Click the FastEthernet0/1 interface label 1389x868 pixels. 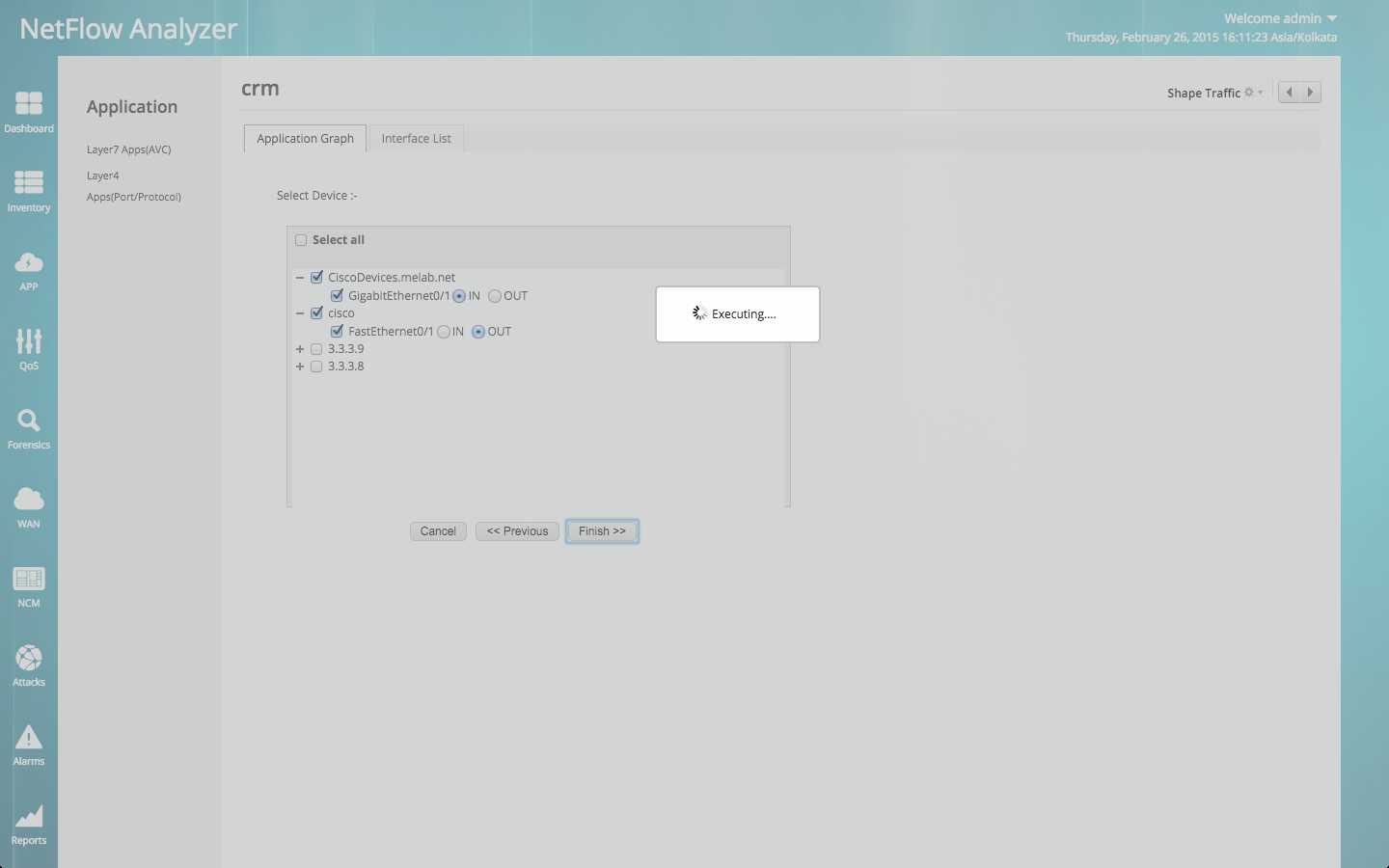click(391, 332)
